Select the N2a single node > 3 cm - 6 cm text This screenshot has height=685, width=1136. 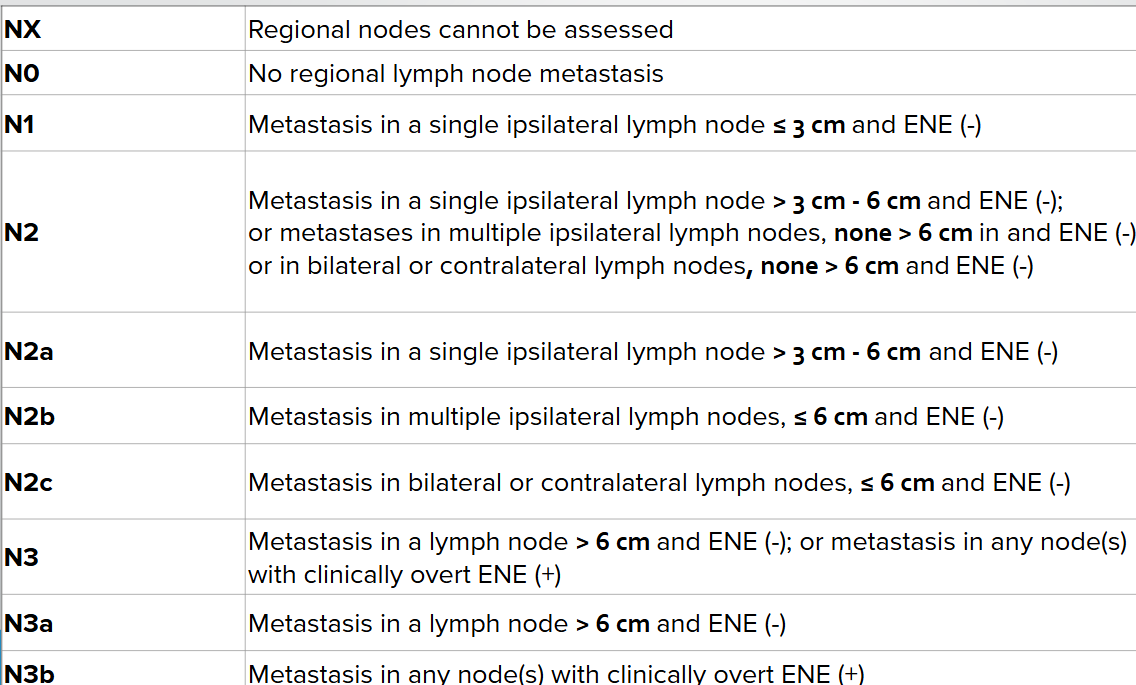click(652, 352)
